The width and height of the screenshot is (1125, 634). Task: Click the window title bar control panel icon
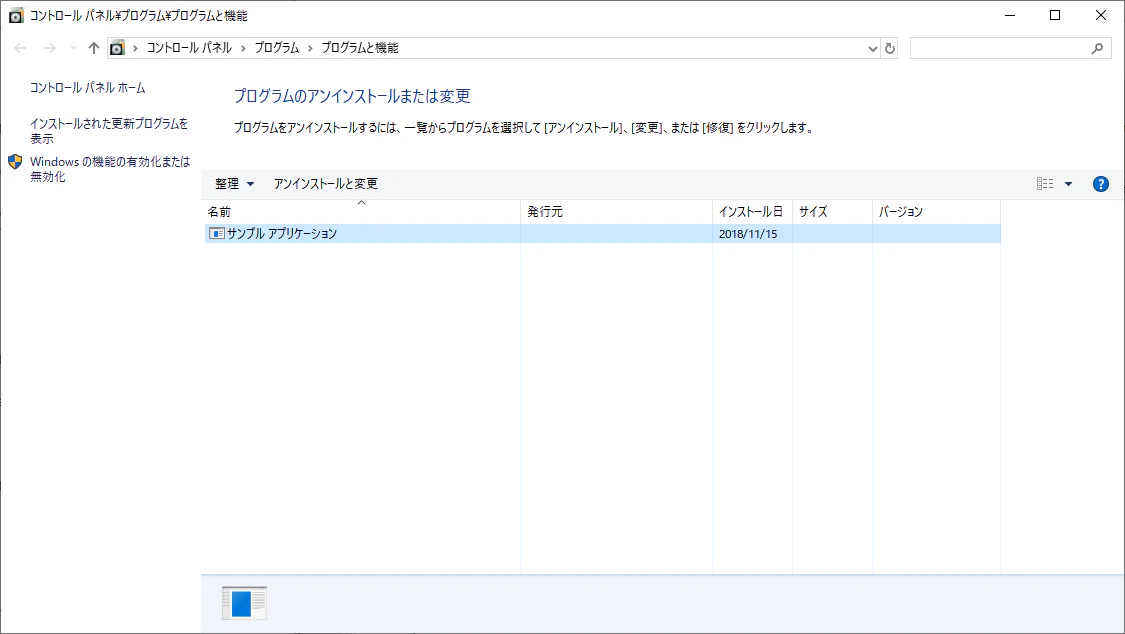pyautogui.click(x=16, y=15)
